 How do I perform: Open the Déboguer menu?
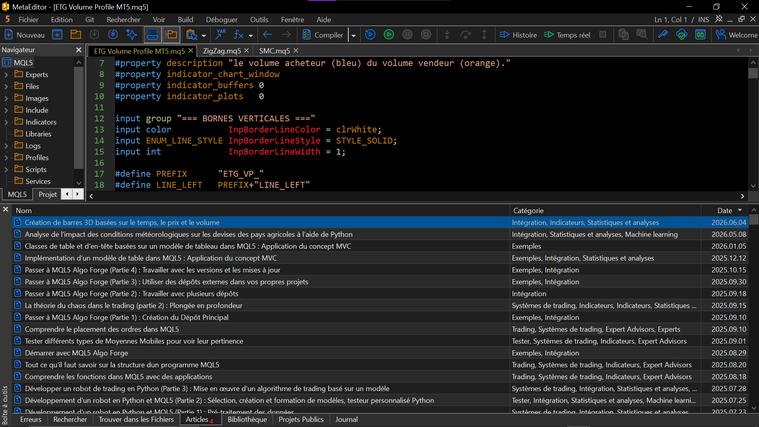pos(222,19)
